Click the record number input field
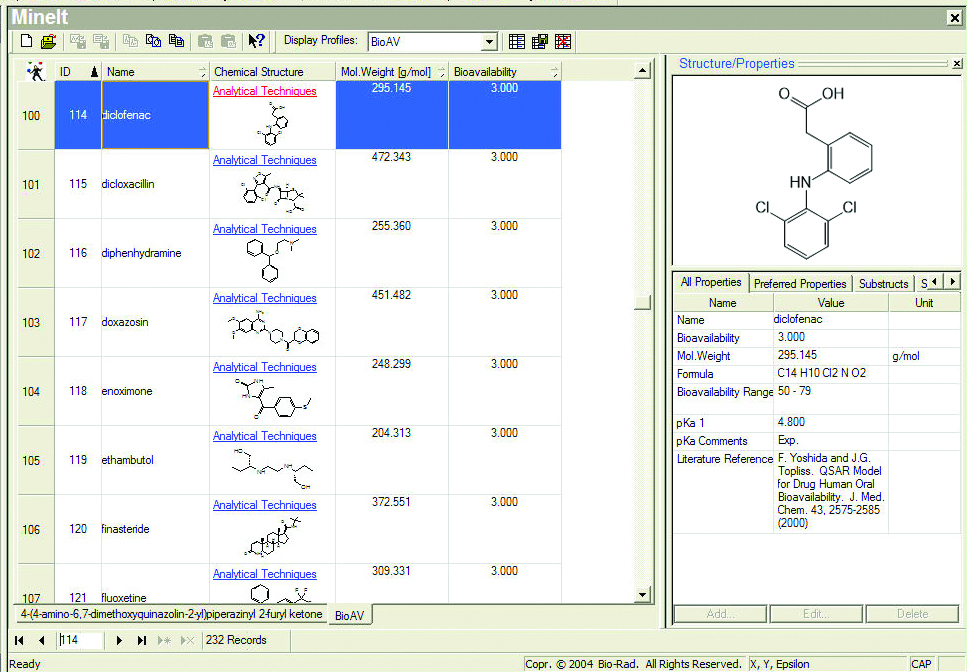The height and width of the screenshot is (672, 967). 81,640
